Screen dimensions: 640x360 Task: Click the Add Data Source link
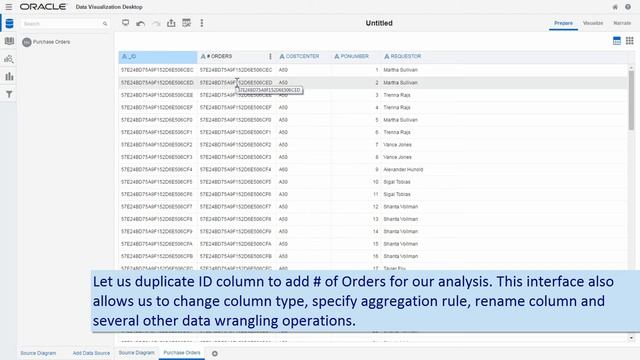pyautogui.click(x=91, y=353)
